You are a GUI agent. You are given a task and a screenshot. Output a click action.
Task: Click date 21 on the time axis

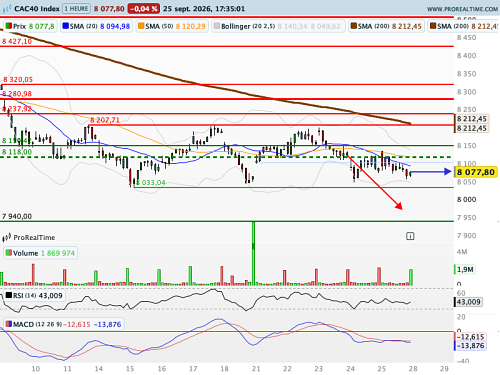click(x=256, y=369)
